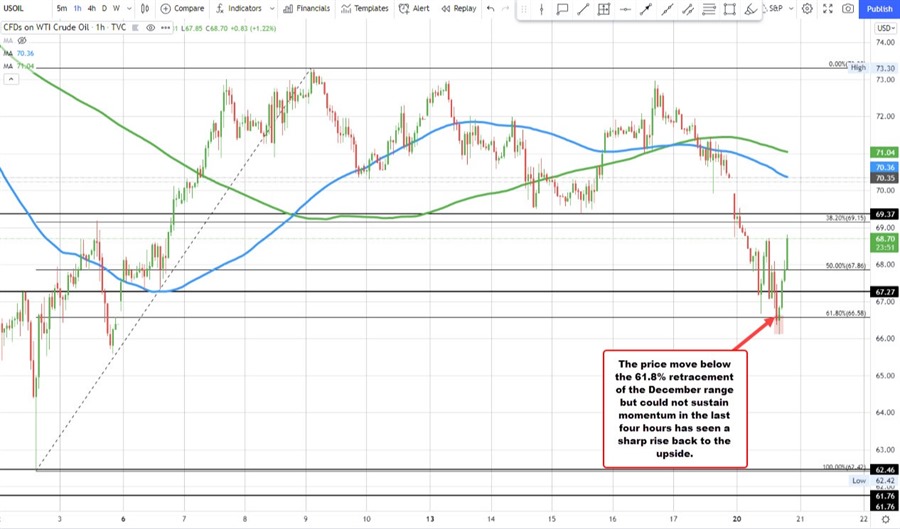Select the extended line drawing tool

click(x=667, y=9)
